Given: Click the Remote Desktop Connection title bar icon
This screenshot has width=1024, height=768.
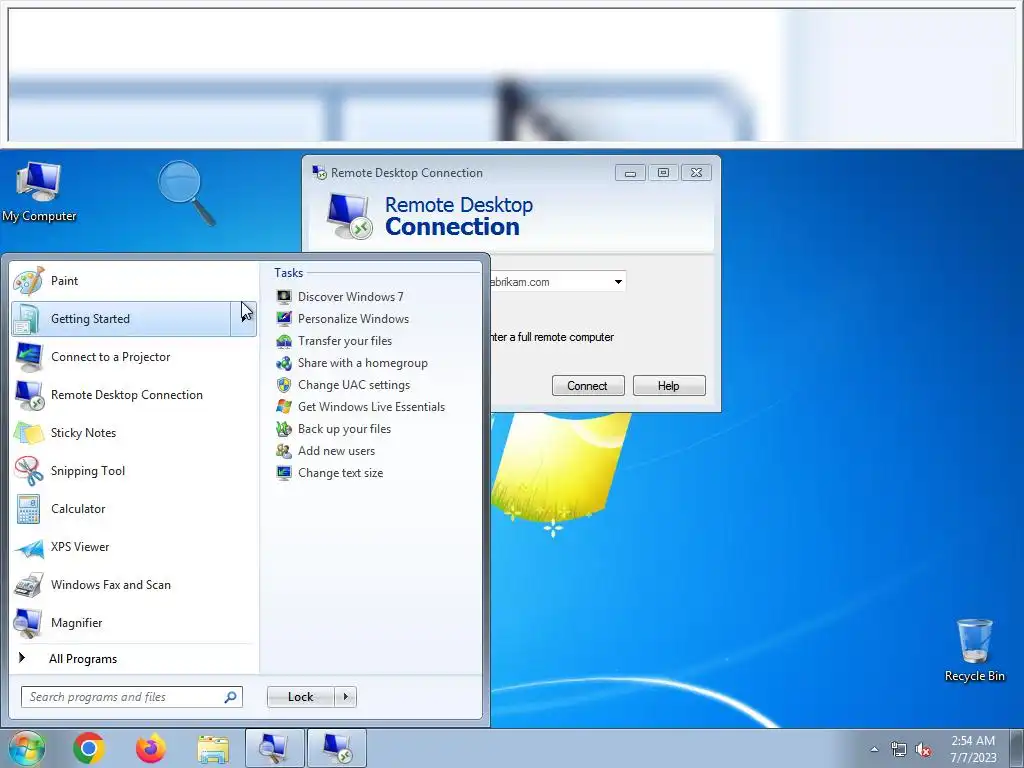Looking at the screenshot, I should [319, 172].
